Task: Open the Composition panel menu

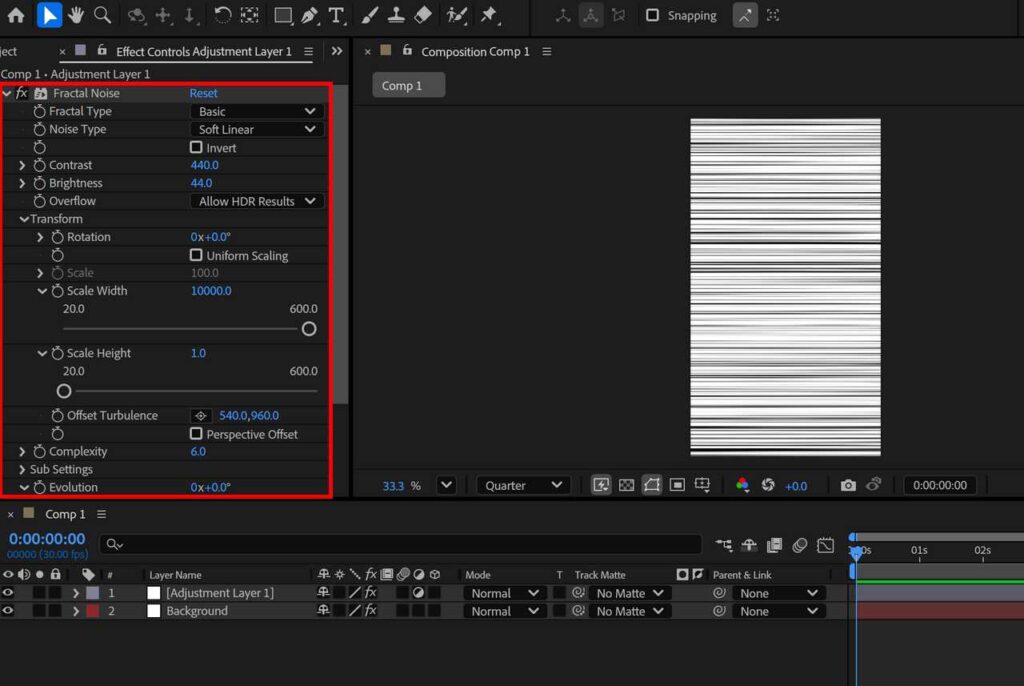Action: (x=547, y=52)
